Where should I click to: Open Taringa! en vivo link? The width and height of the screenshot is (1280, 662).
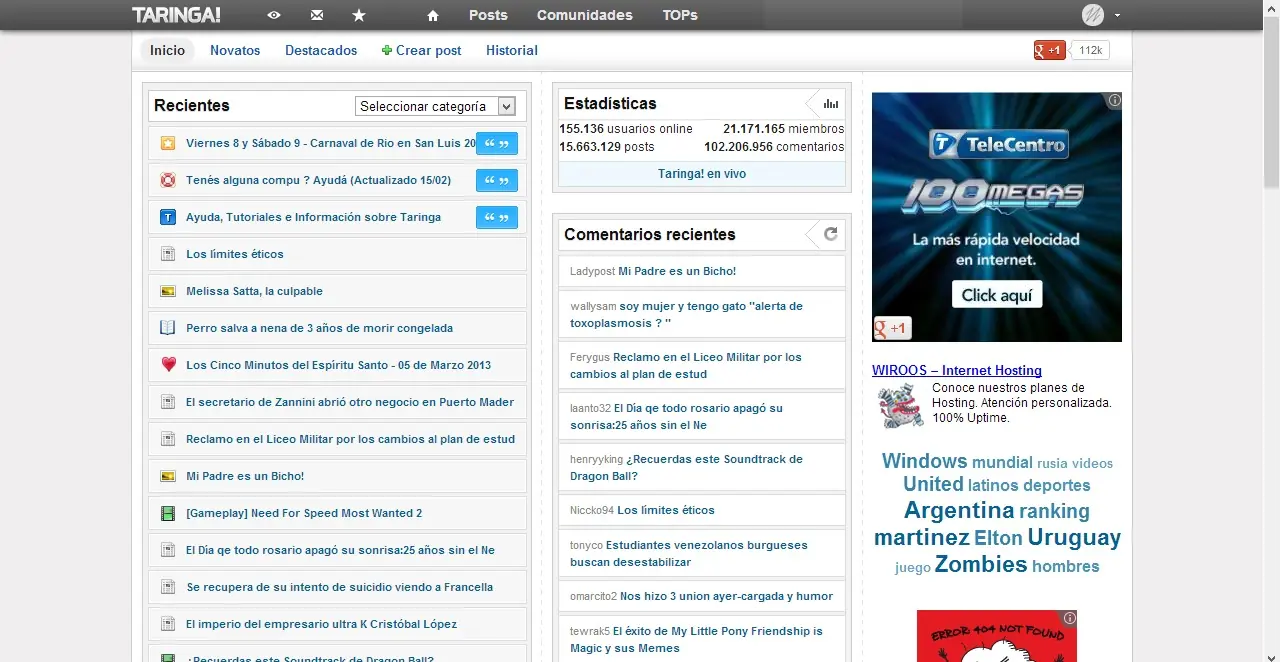(x=702, y=174)
